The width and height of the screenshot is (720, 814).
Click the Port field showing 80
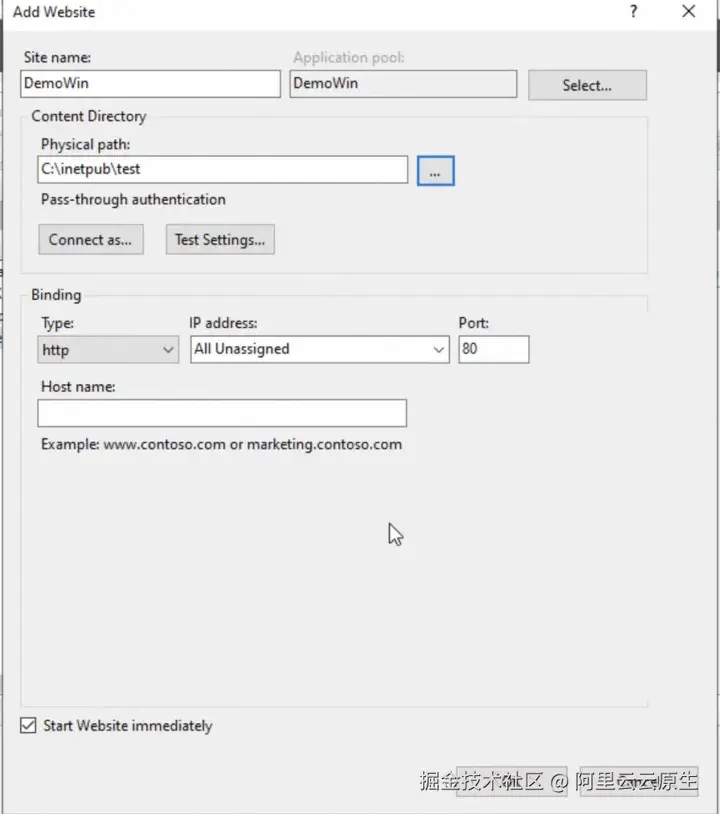(x=494, y=349)
